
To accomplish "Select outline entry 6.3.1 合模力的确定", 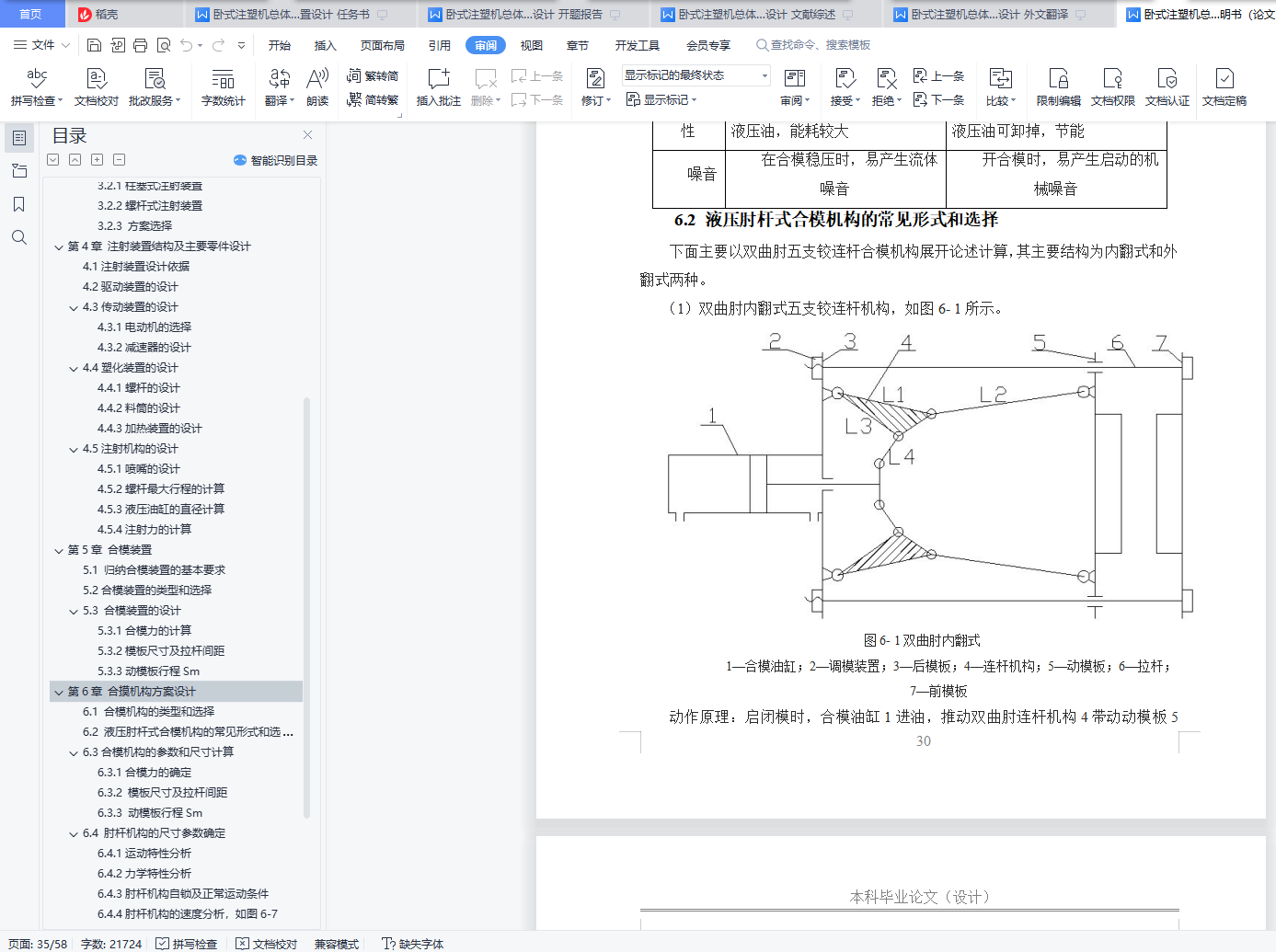I will pyautogui.click(x=144, y=773).
